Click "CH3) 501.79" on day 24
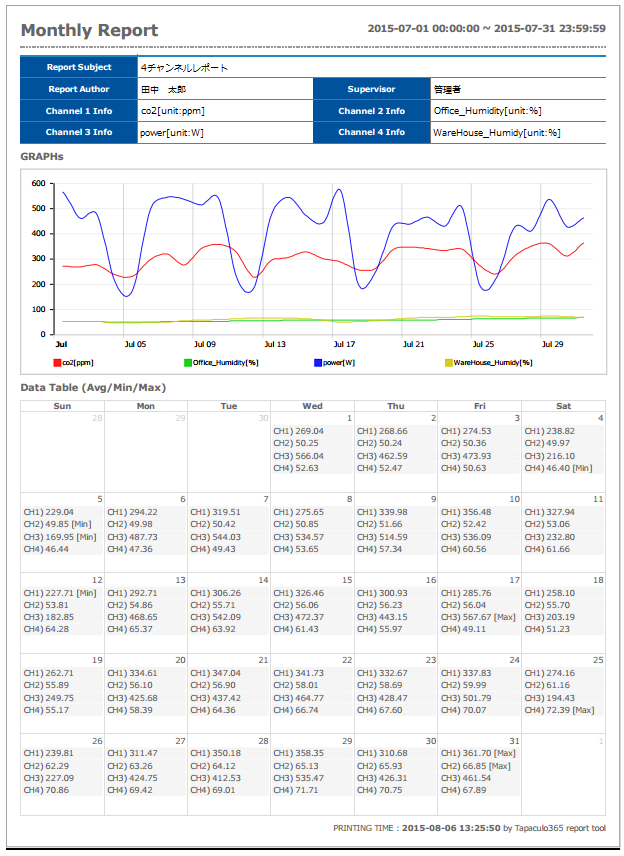The height and width of the screenshot is (856, 624). pyautogui.click(x=466, y=698)
